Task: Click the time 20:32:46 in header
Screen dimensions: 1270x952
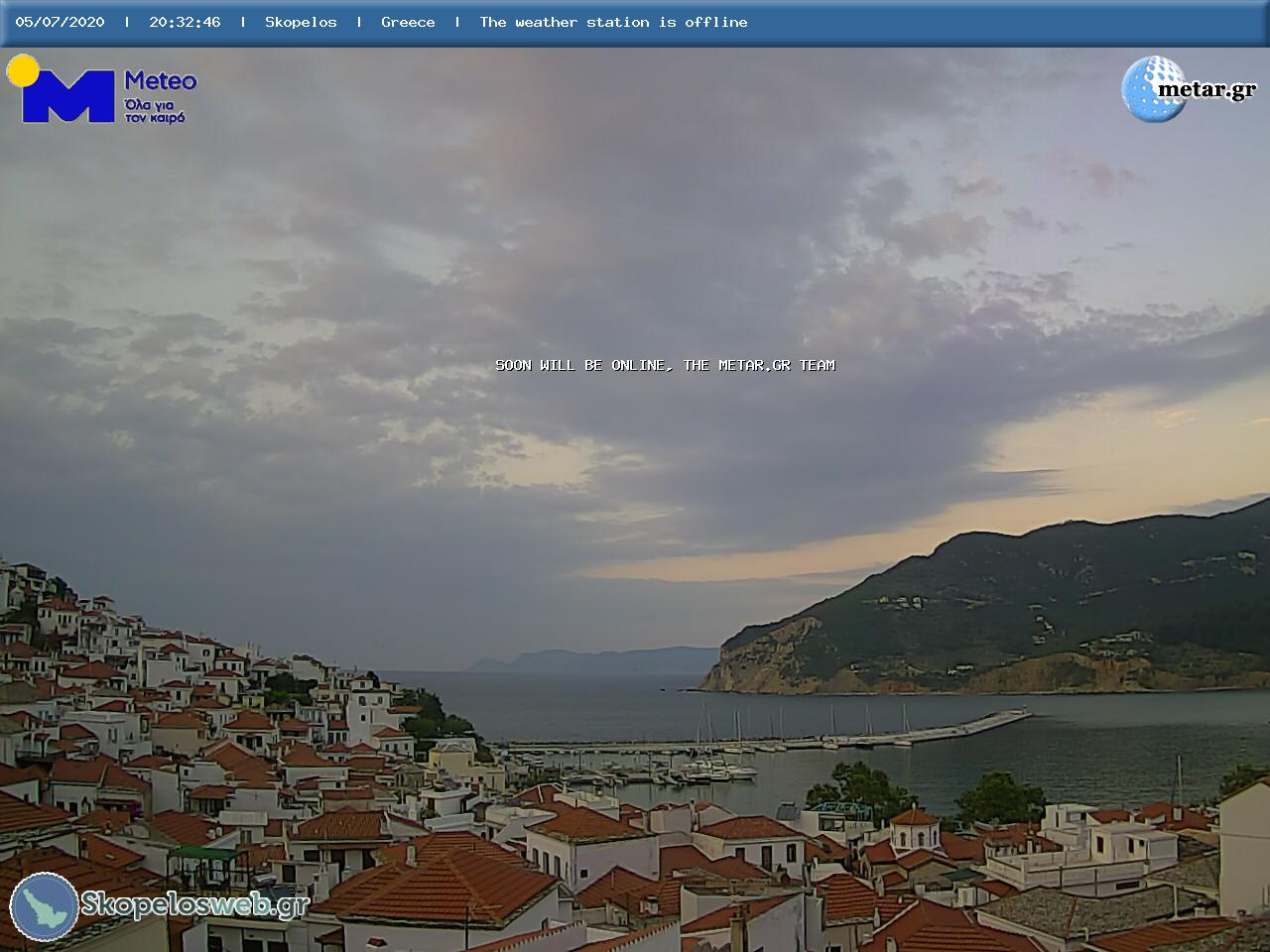Action: (185, 22)
